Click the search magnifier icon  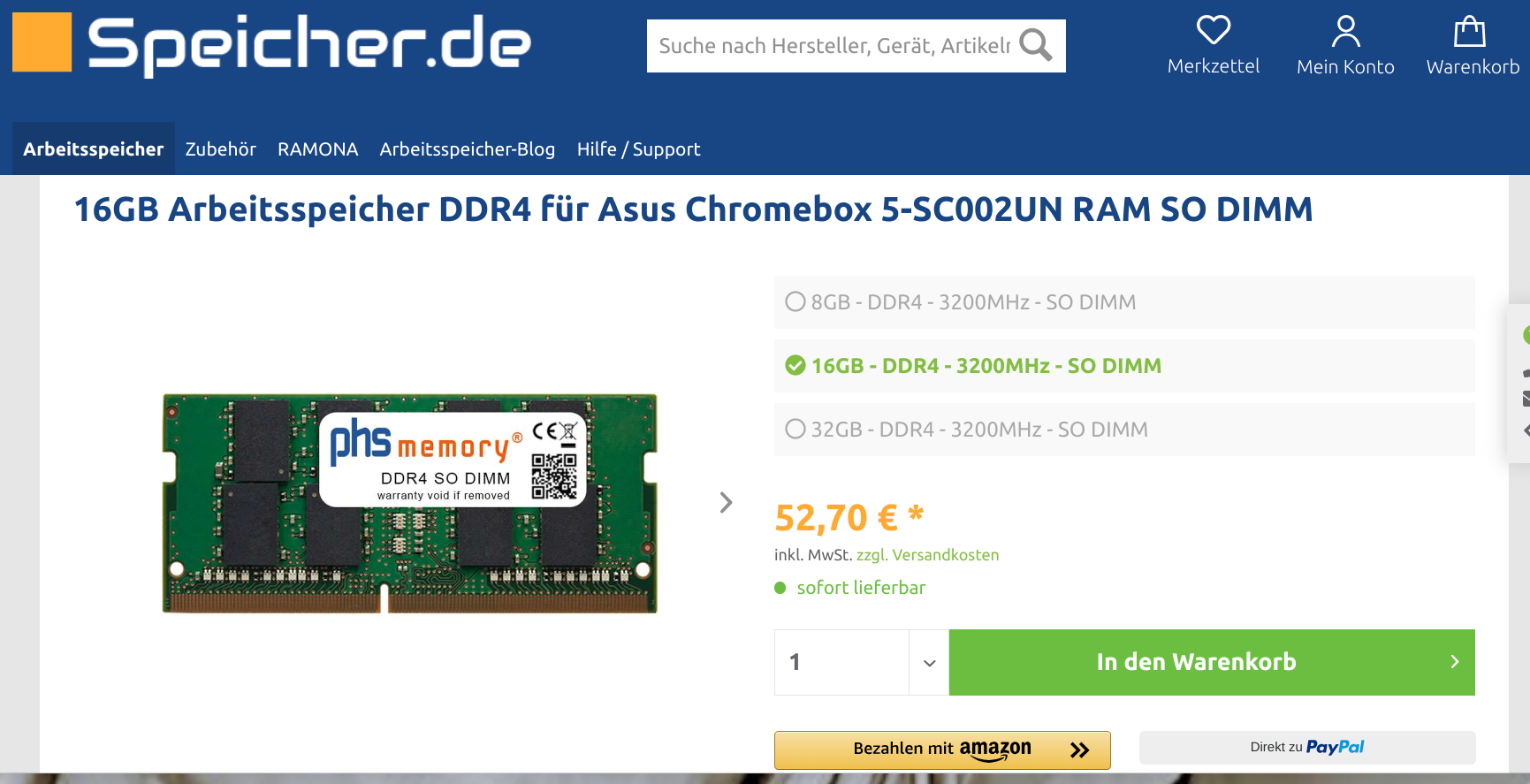pos(1035,45)
